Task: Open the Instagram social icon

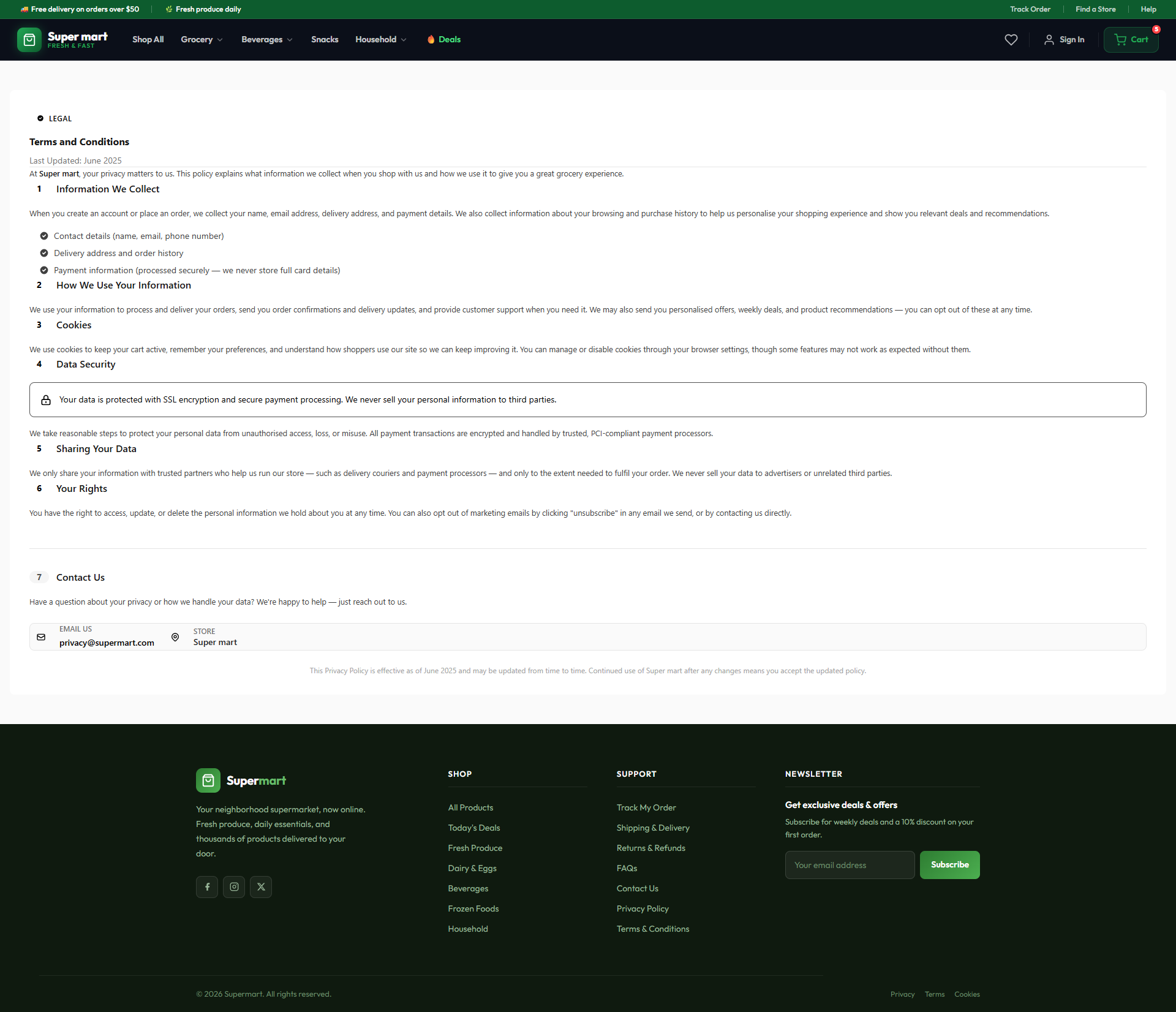Action: pos(234,887)
